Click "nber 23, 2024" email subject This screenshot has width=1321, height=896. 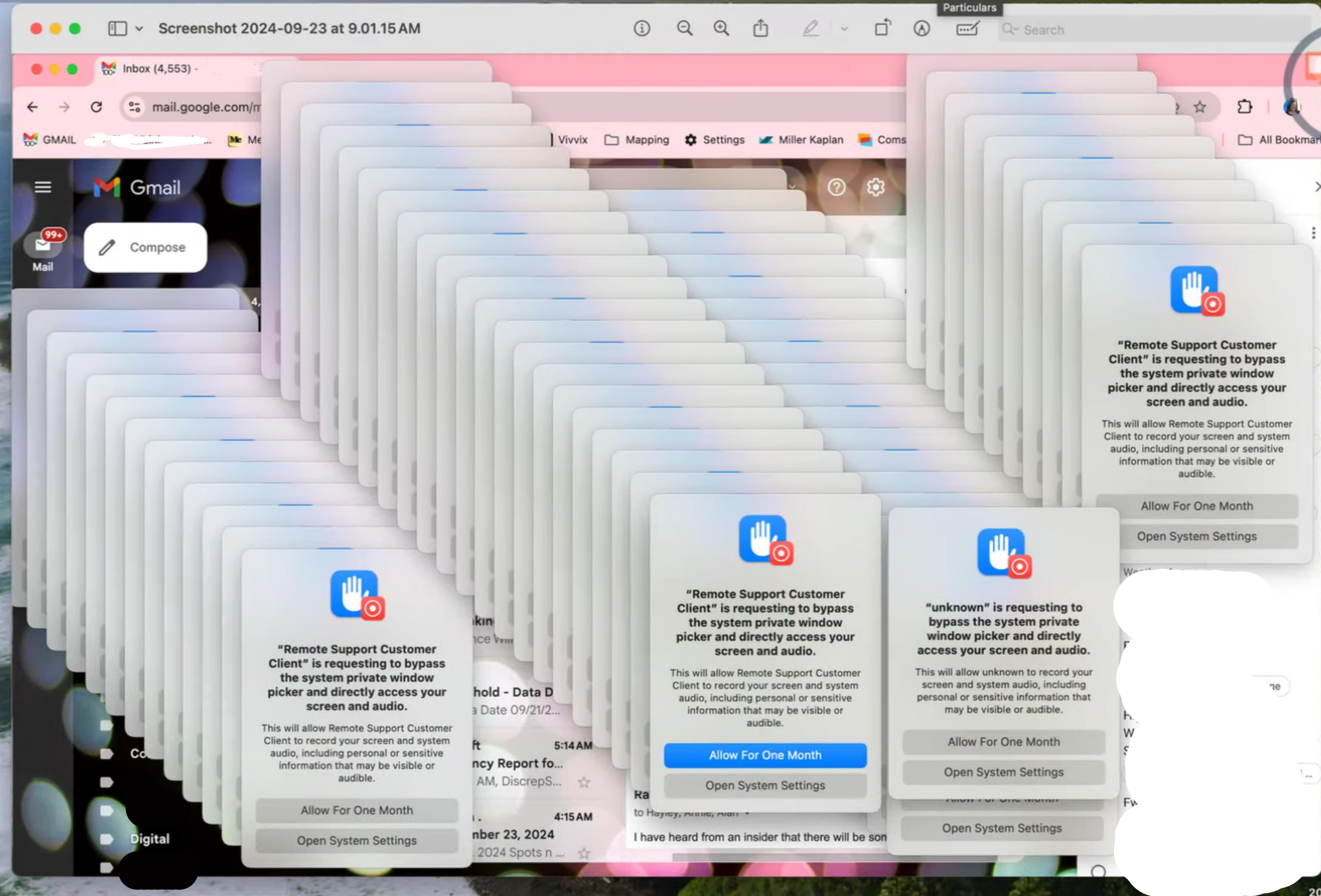coord(513,834)
